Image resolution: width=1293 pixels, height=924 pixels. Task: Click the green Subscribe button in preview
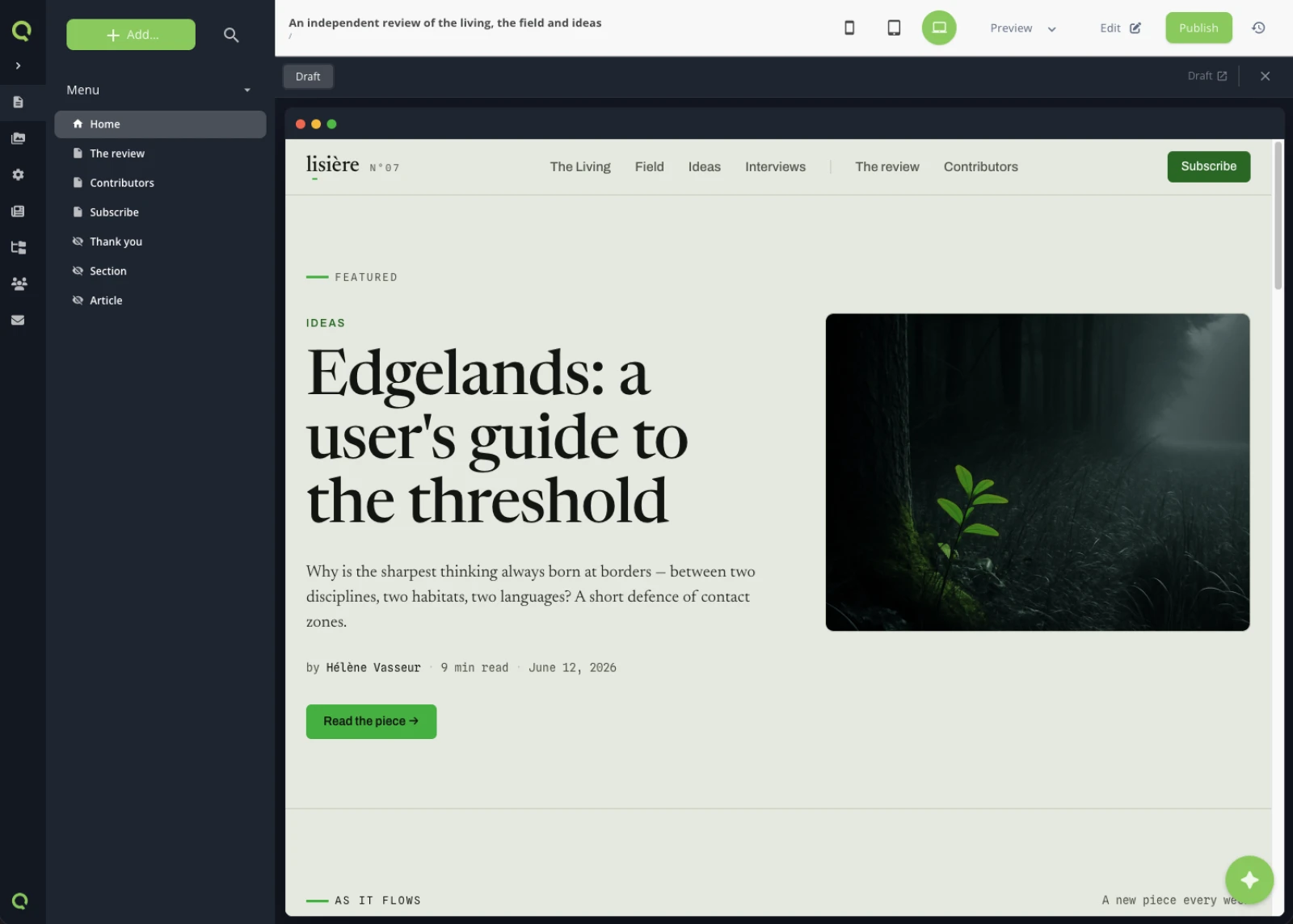tap(1208, 166)
